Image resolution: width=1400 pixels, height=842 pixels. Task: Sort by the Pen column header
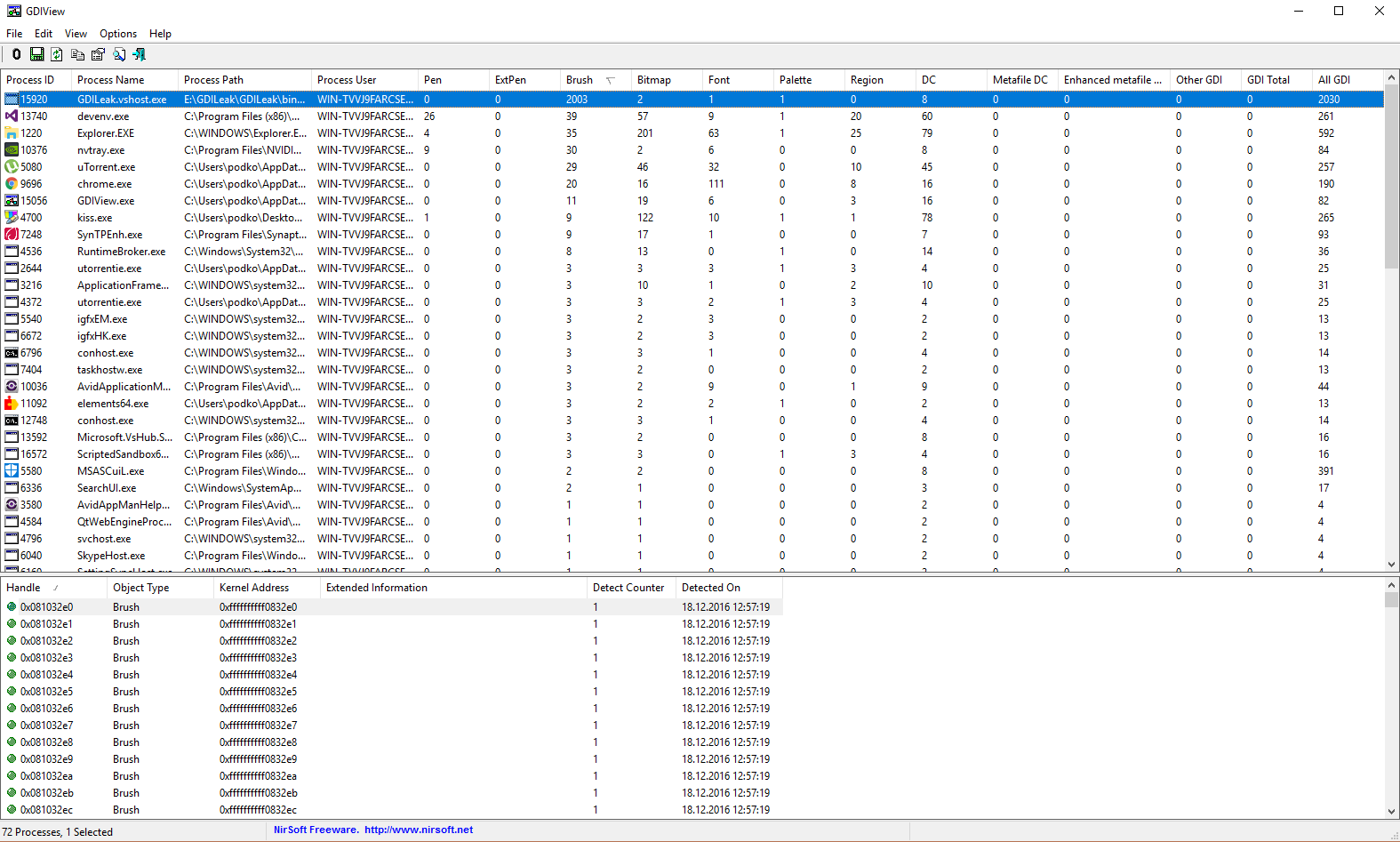[453, 80]
